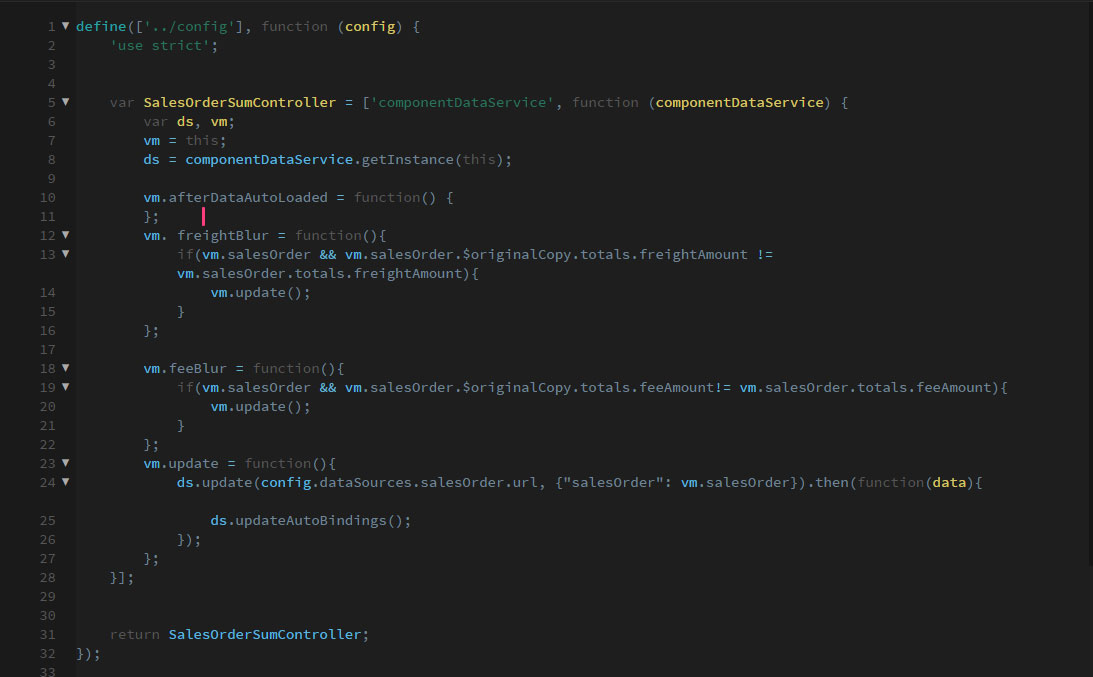This screenshot has height=677, width=1093.
Task: Click SalesOrderSumController variable declaration on line 5
Action: (x=239, y=102)
